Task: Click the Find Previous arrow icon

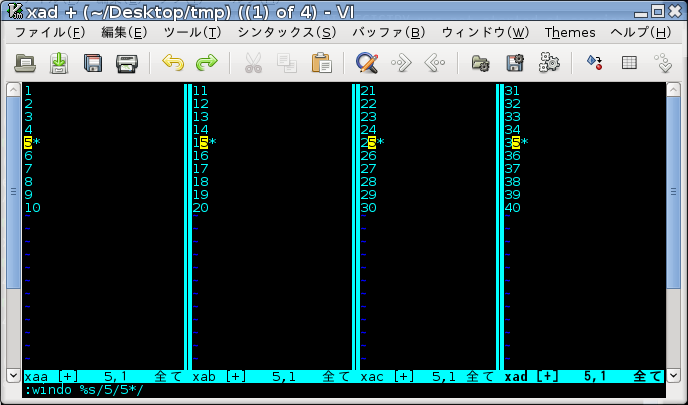Action: tap(435, 63)
